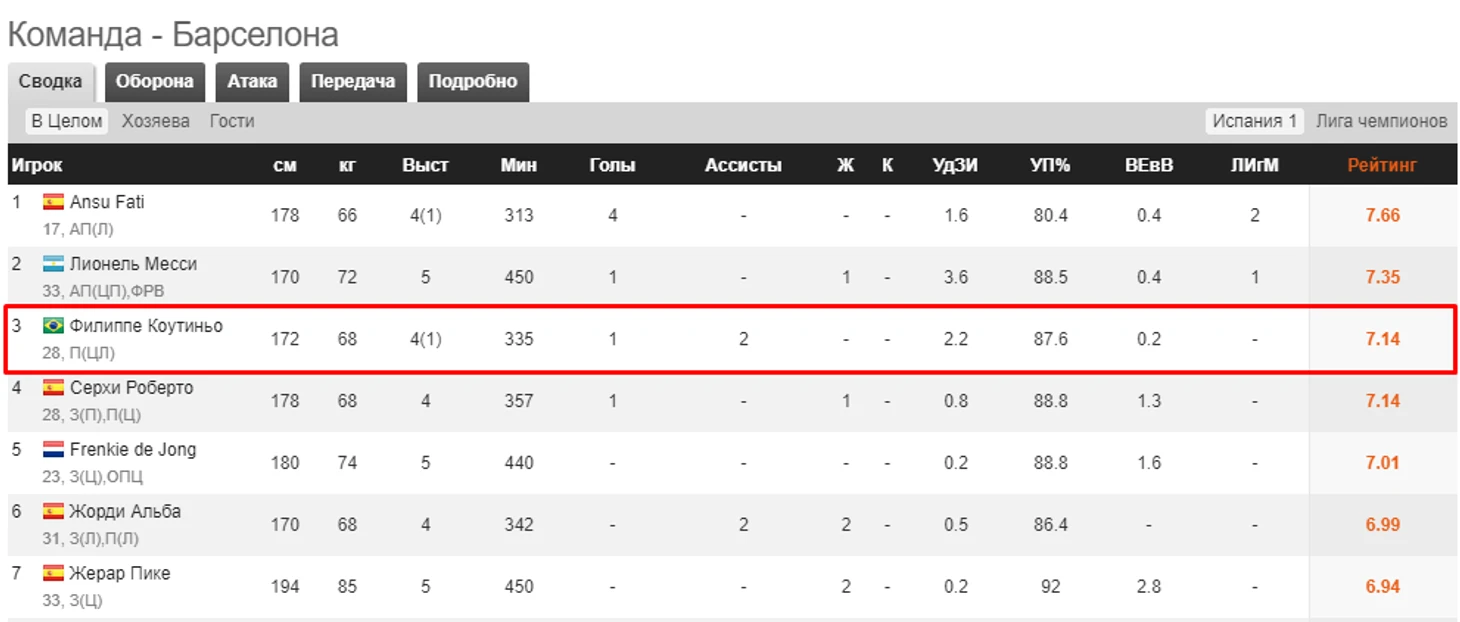Click the Spain flag beside Ansu Fati

pos(53,202)
